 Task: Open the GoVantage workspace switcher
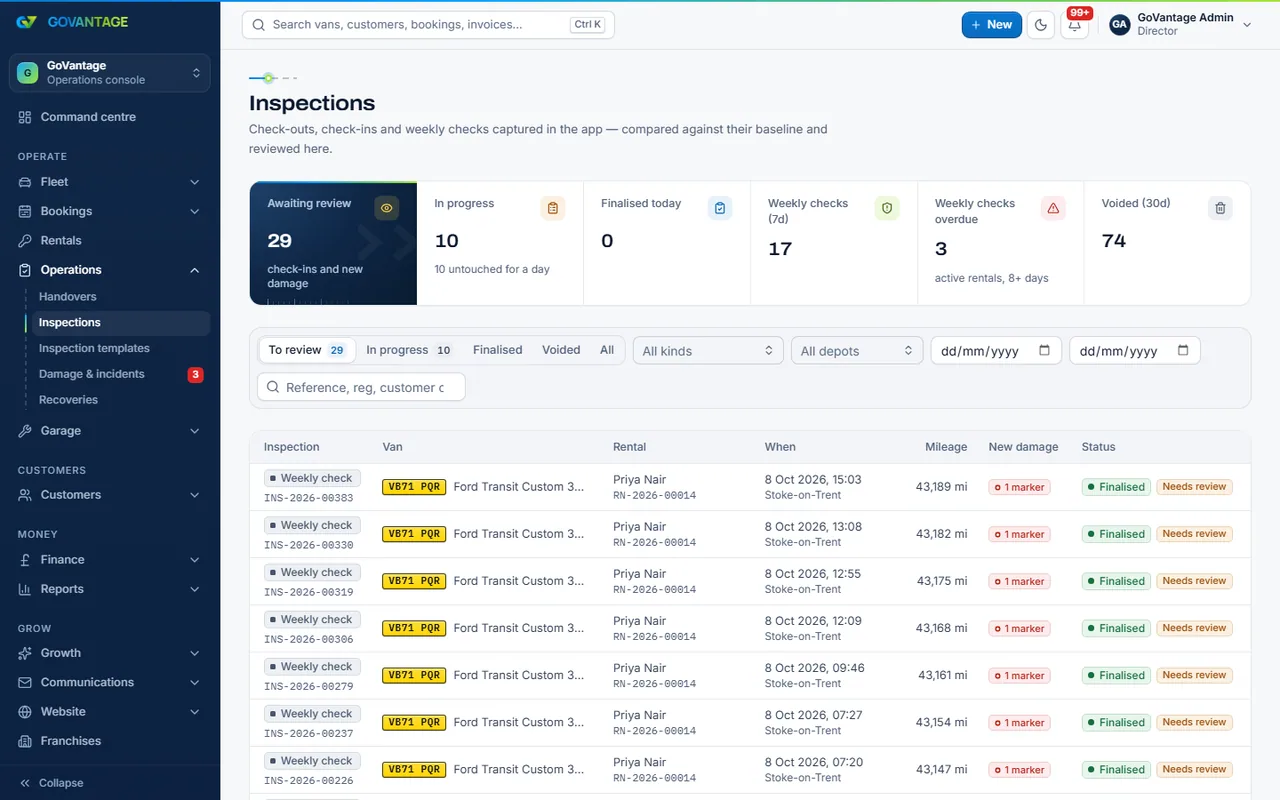[x=110, y=73]
